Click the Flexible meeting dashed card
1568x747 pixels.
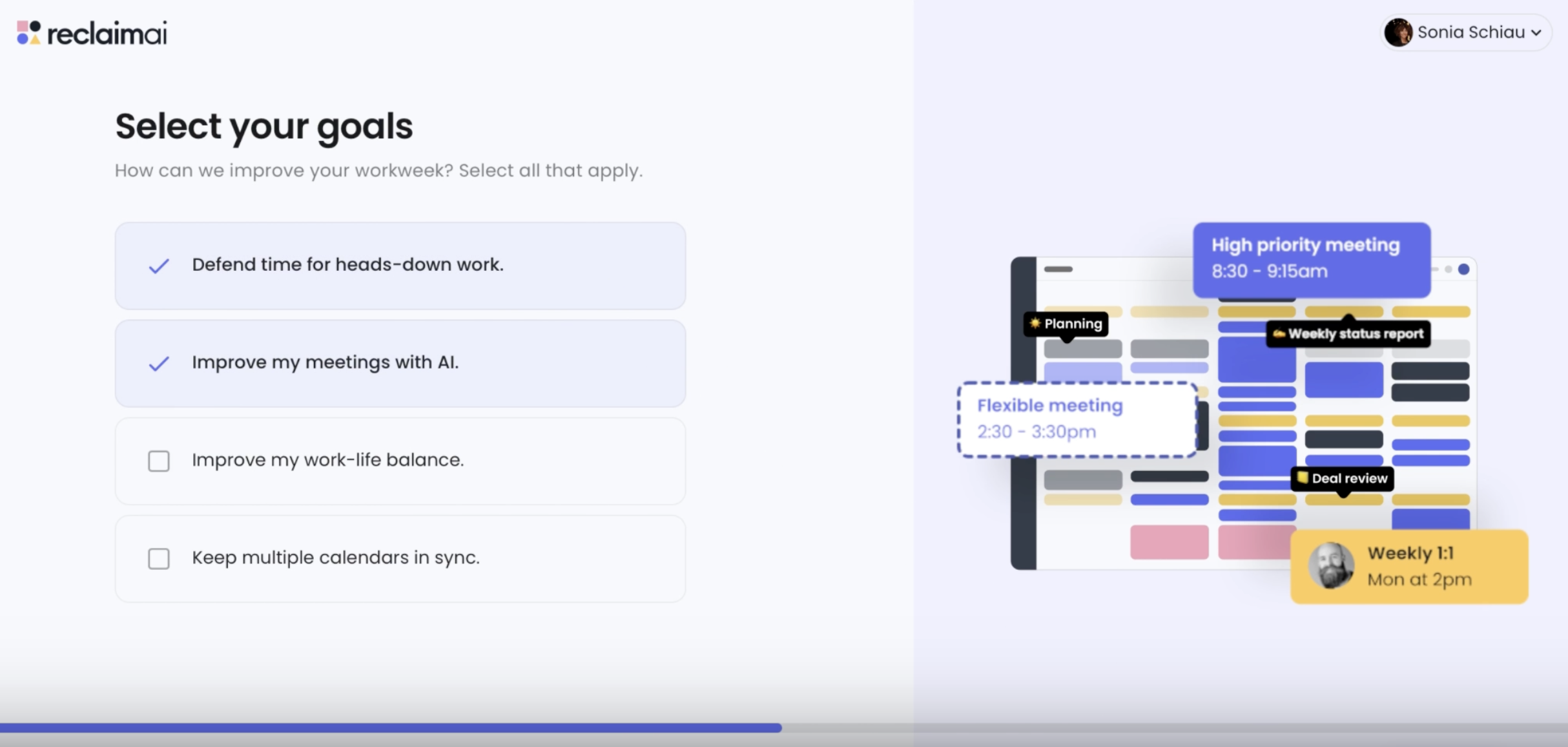point(1077,419)
